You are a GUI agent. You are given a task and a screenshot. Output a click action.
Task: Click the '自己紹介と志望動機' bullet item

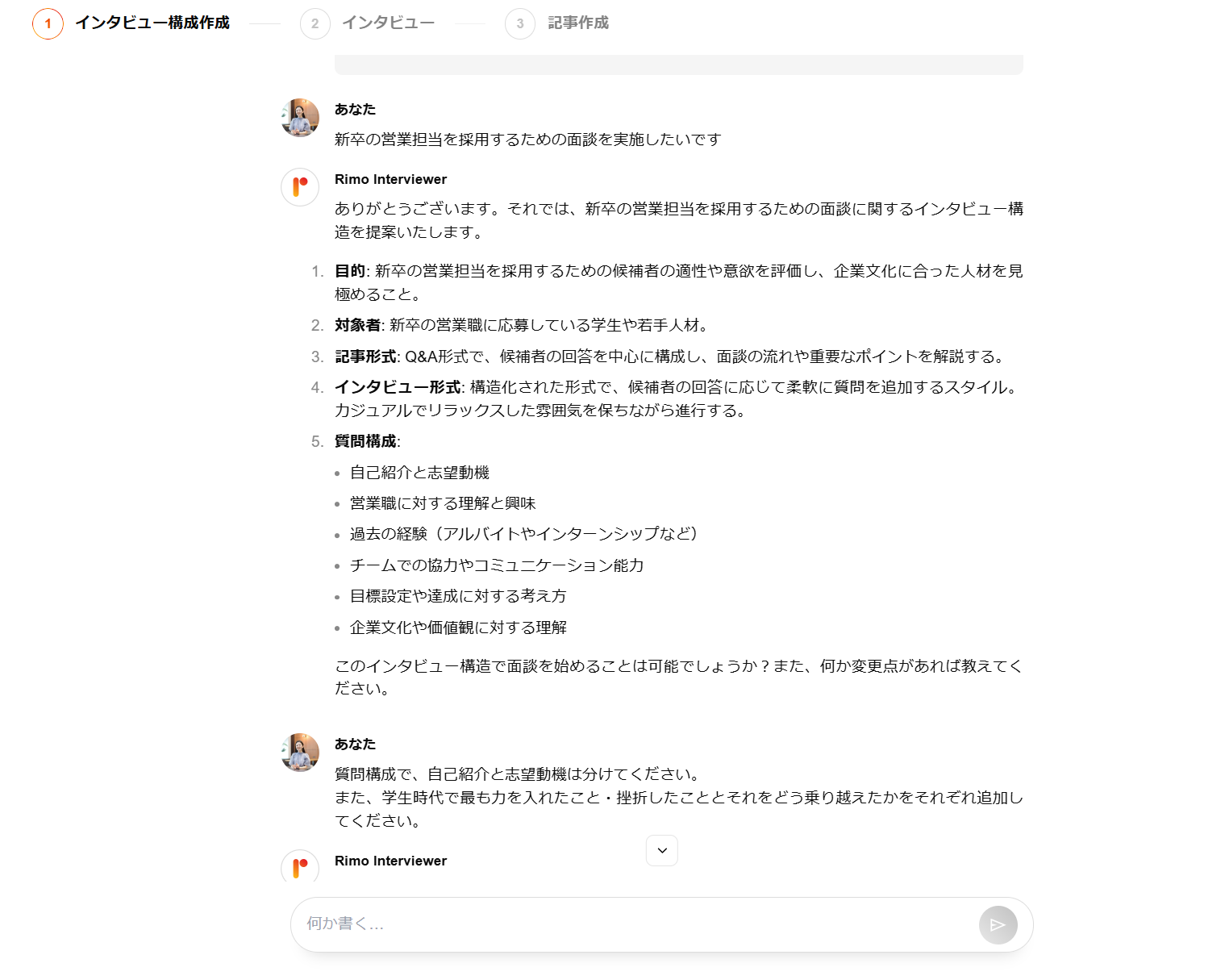419,473
